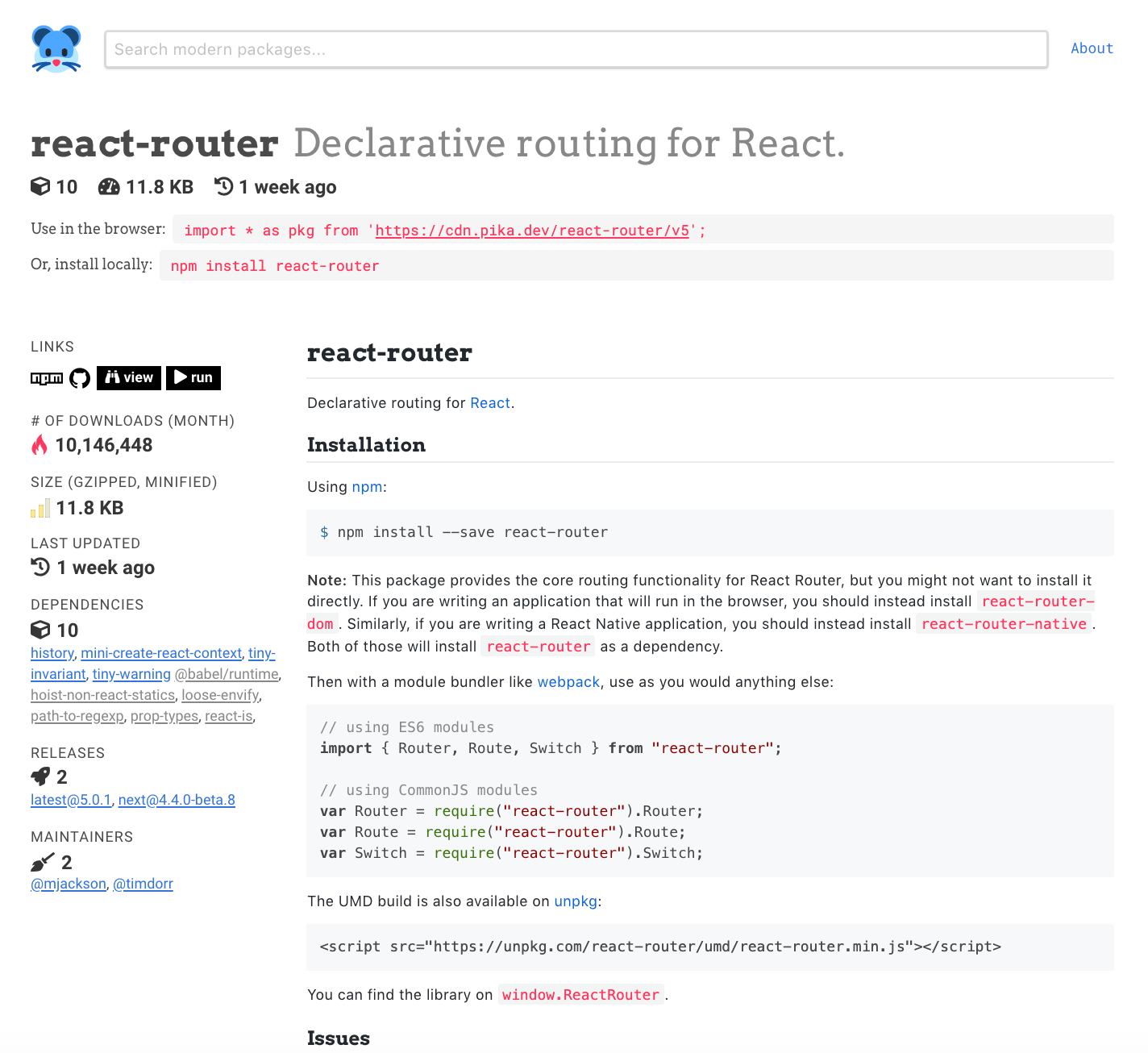Follow the React link in description
1148x1053 pixels.
pyautogui.click(x=490, y=403)
